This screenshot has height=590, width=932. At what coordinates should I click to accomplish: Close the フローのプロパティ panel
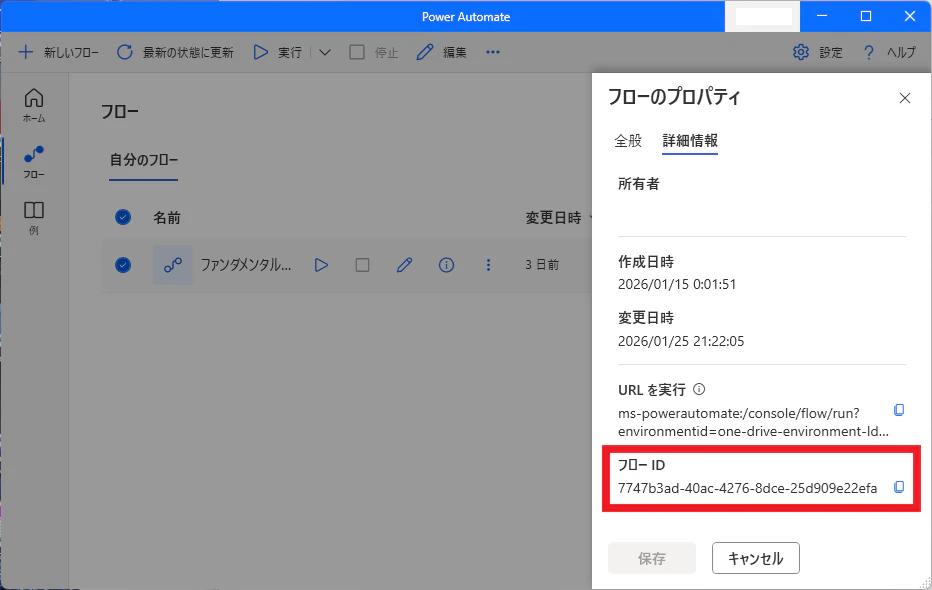pos(905,98)
